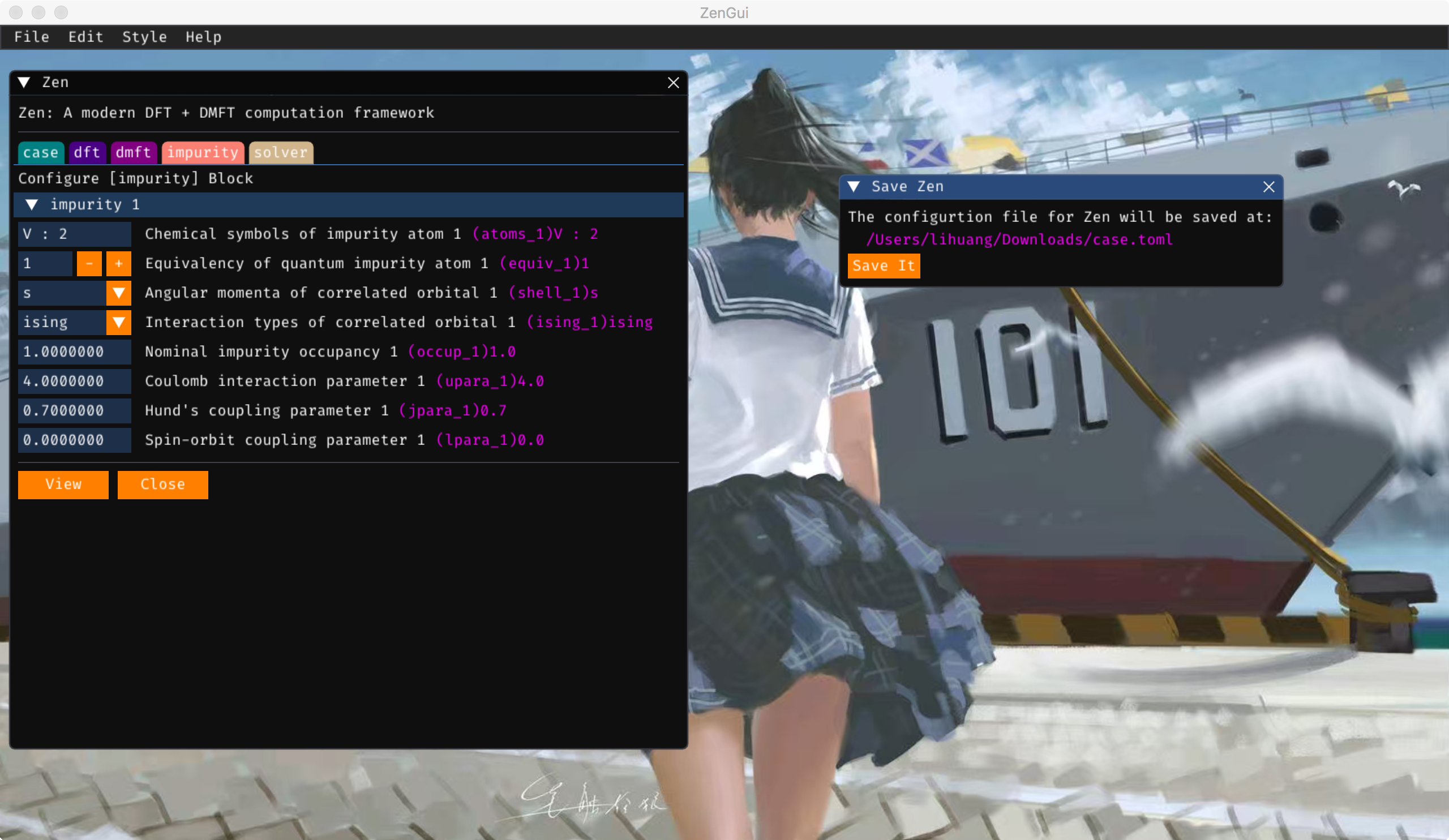This screenshot has width=1449, height=840.
Task: Click the spin-orbit coupling field 0.0000000
Action: tap(75, 440)
